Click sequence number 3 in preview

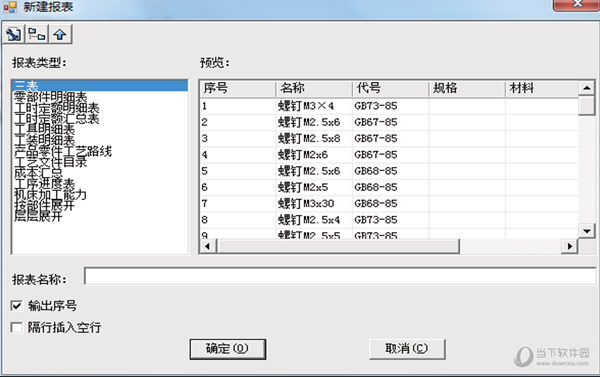pyautogui.click(x=204, y=139)
